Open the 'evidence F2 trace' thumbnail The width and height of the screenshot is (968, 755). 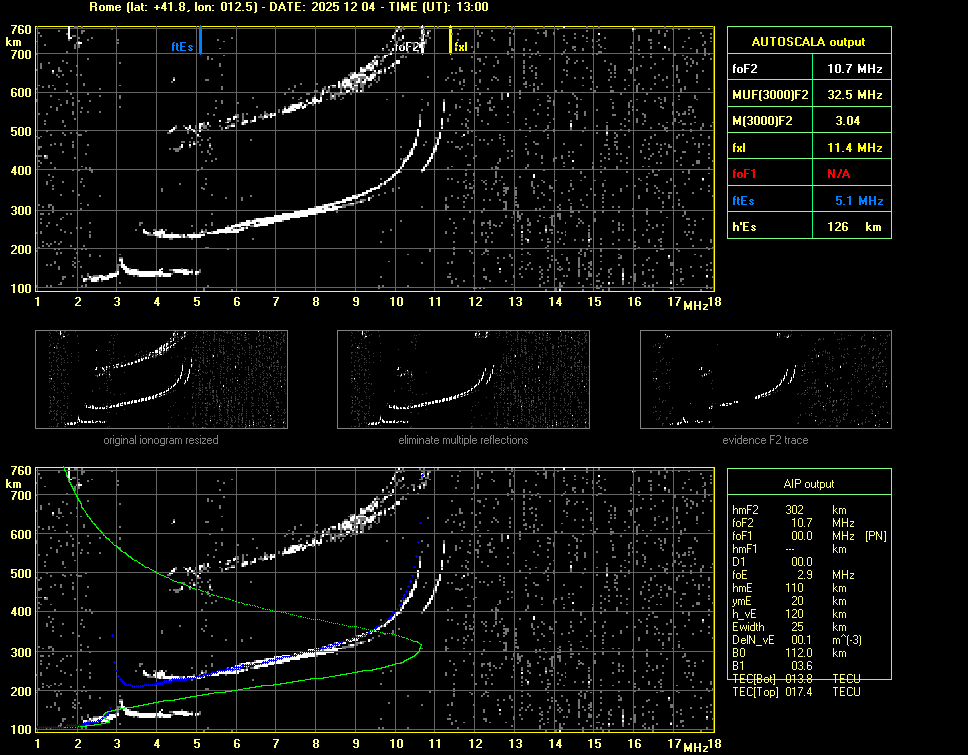tap(765, 381)
